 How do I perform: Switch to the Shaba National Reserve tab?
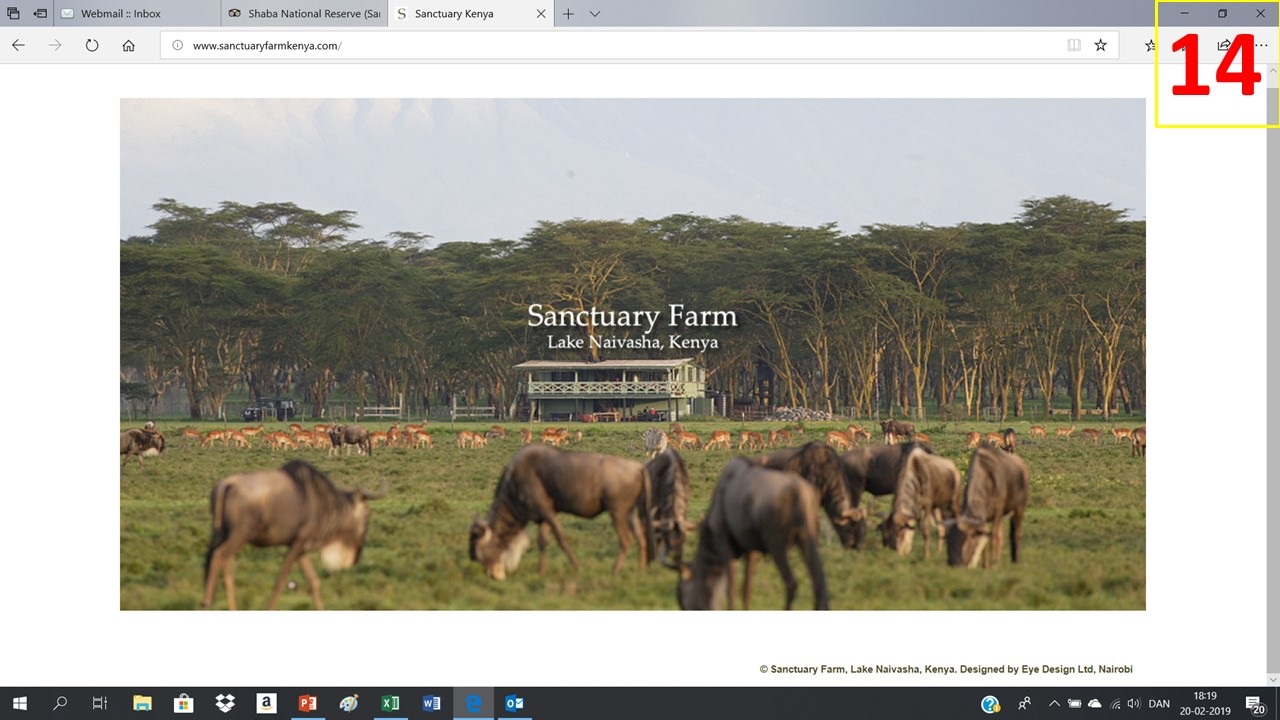[305, 14]
